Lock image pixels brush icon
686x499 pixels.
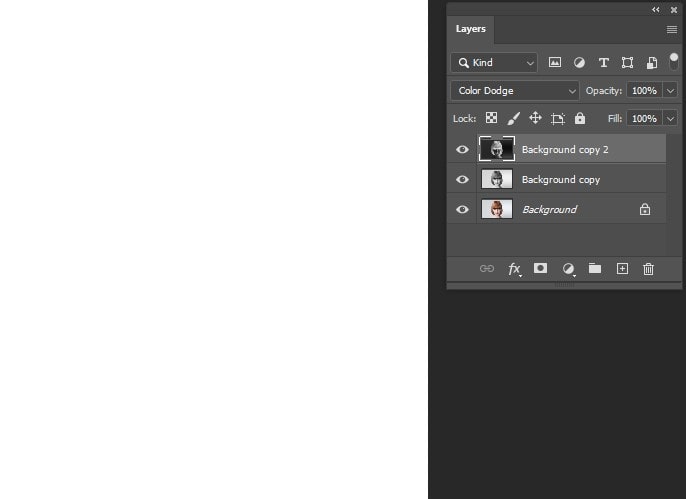[x=514, y=118]
